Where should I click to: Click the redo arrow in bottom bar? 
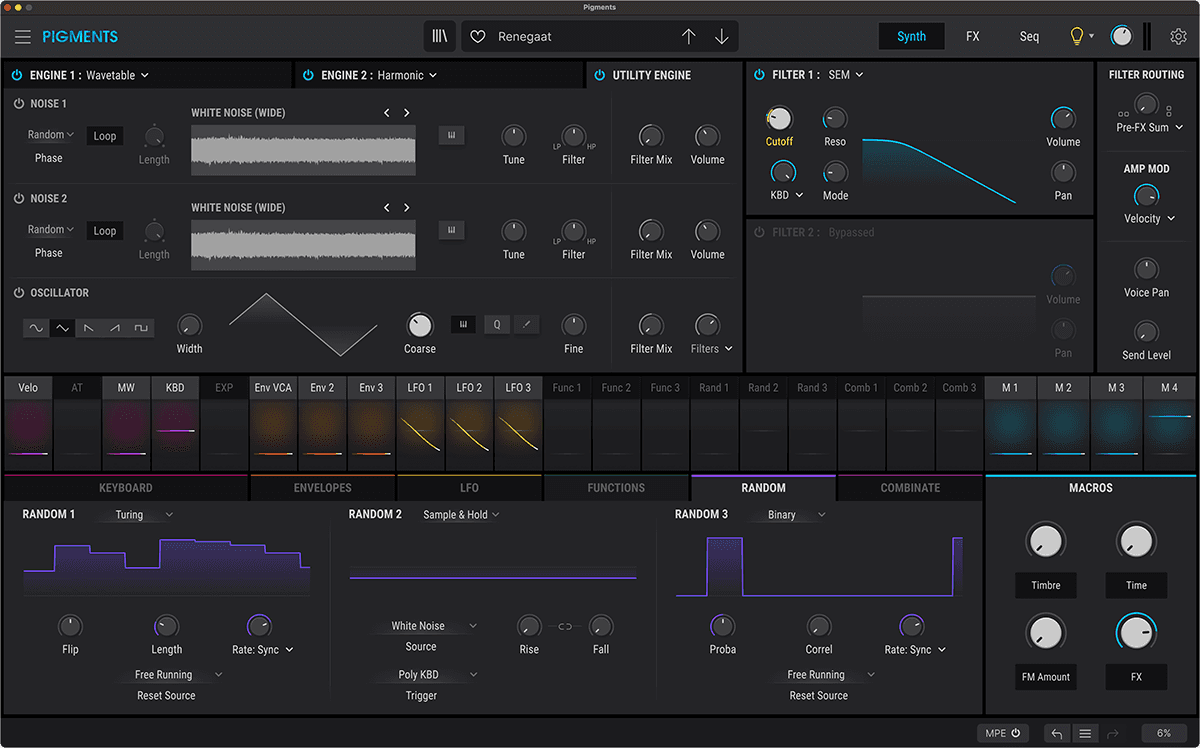[1112, 733]
